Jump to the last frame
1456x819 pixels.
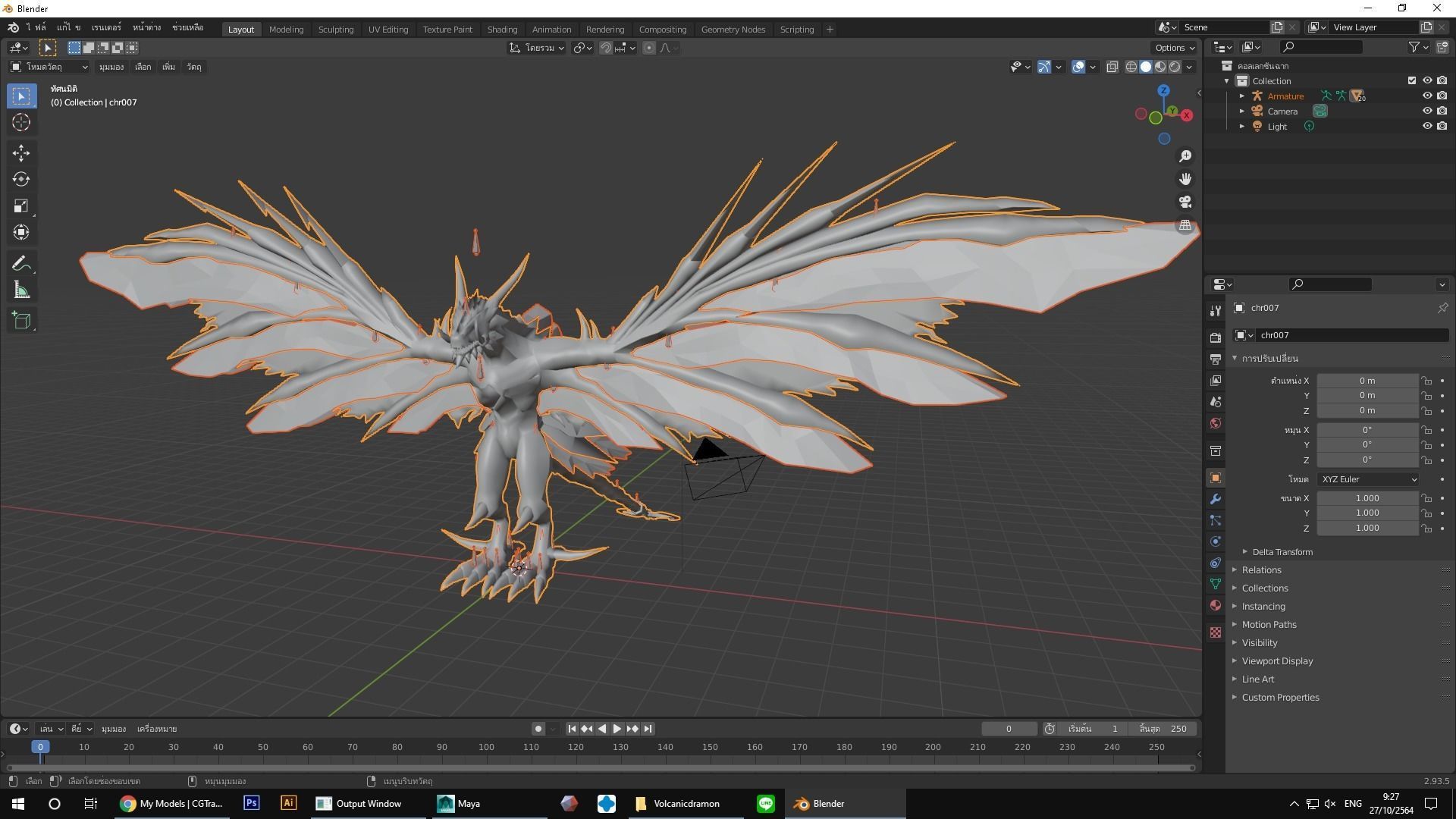click(x=648, y=729)
